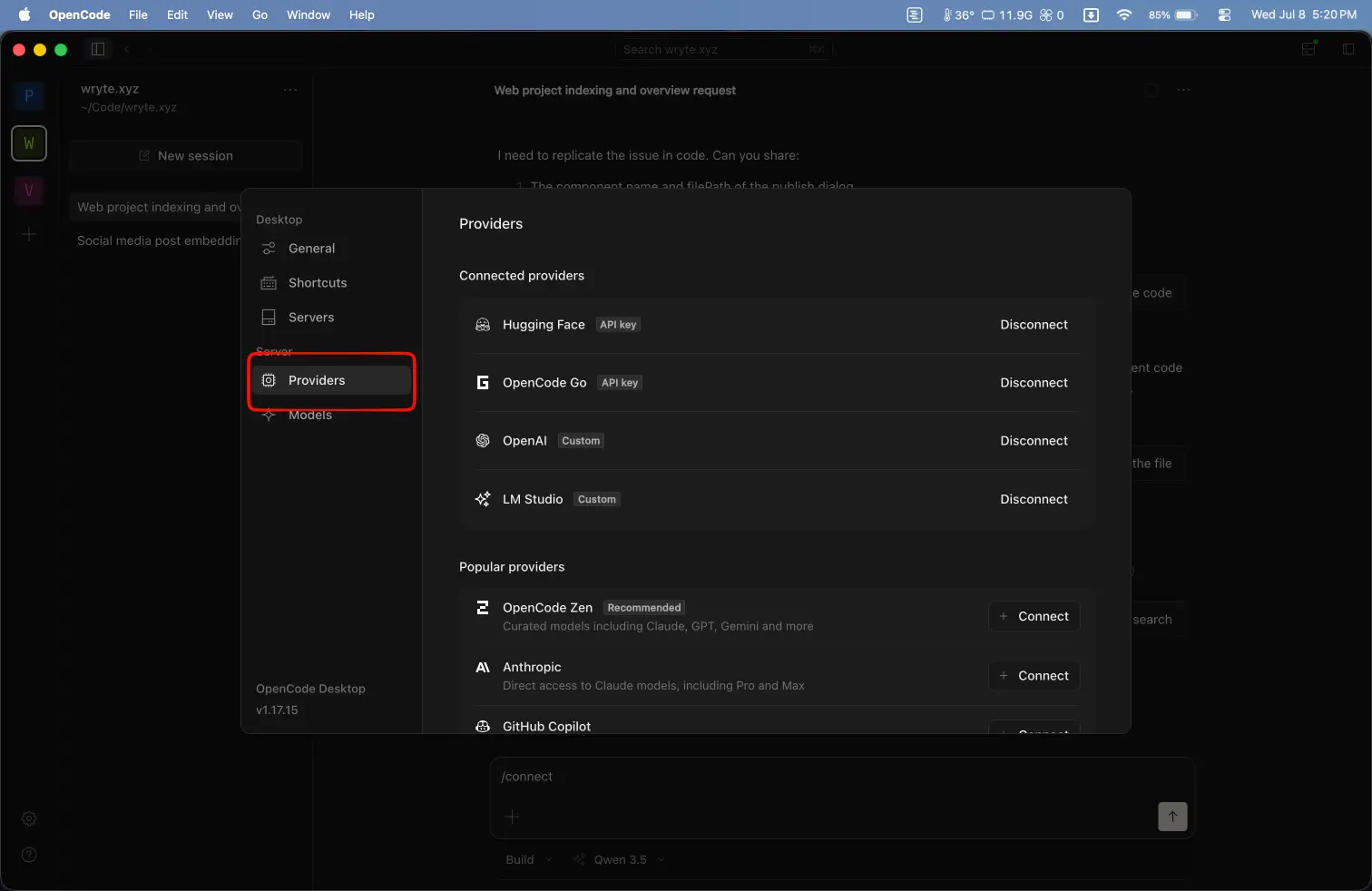Add a new project with plus icon

[x=29, y=235]
